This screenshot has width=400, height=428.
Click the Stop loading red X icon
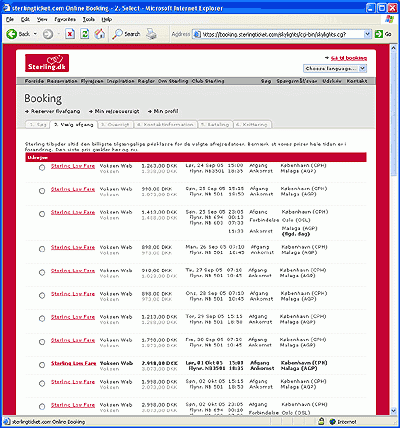pyautogui.click(x=70, y=34)
